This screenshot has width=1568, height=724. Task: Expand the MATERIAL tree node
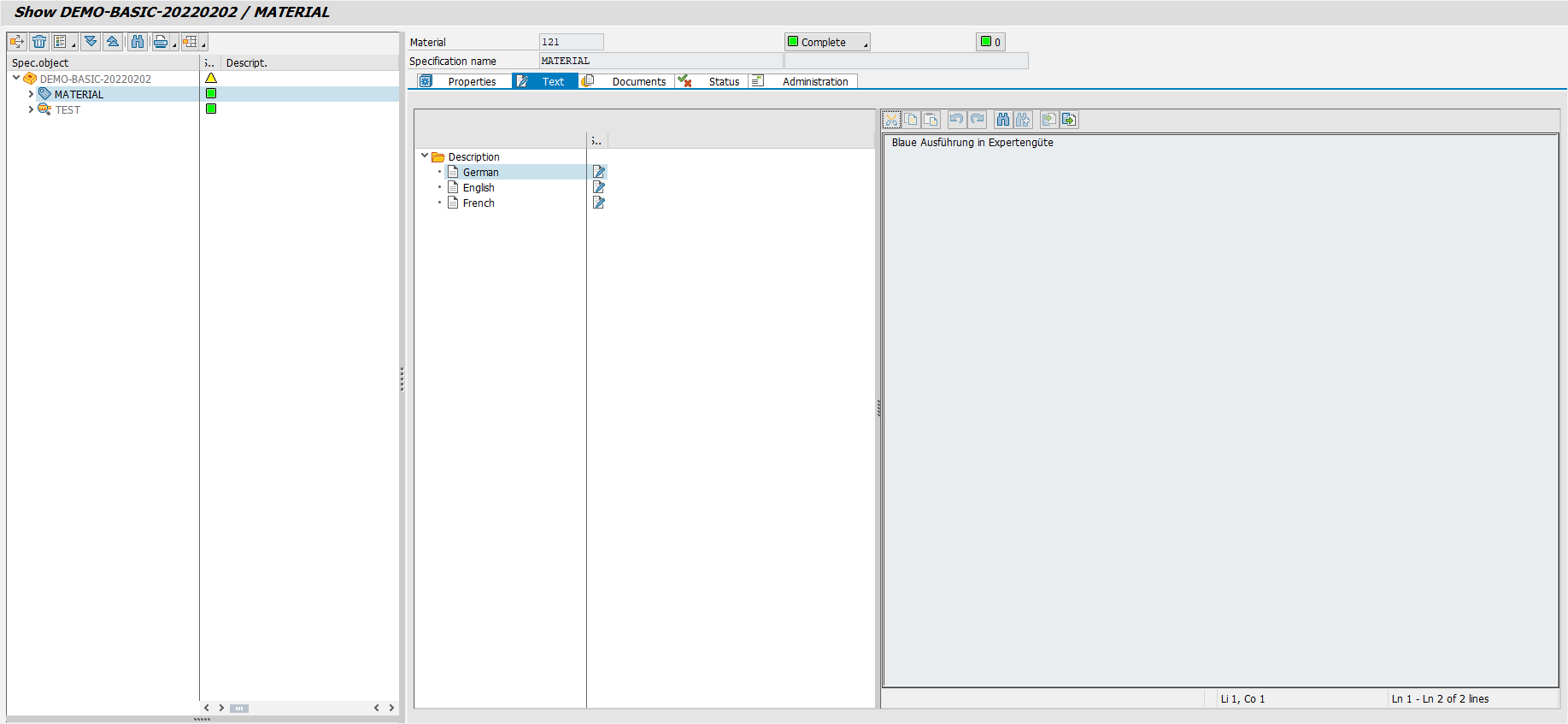tap(31, 94)
